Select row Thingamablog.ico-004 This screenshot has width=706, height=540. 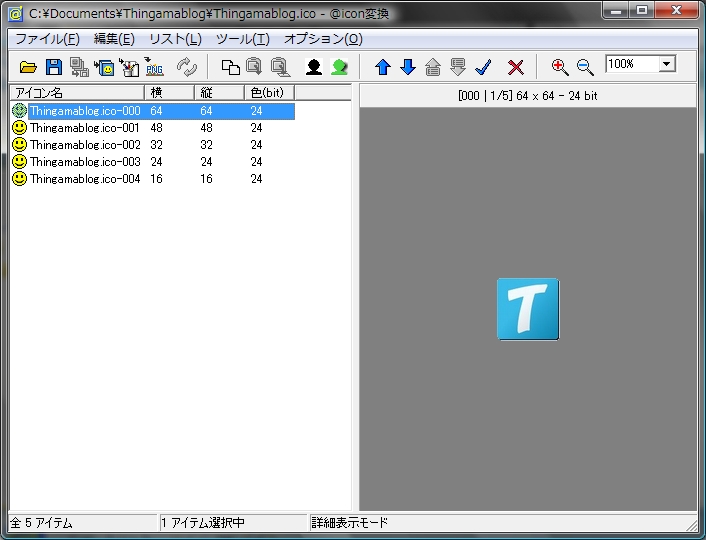153,179
